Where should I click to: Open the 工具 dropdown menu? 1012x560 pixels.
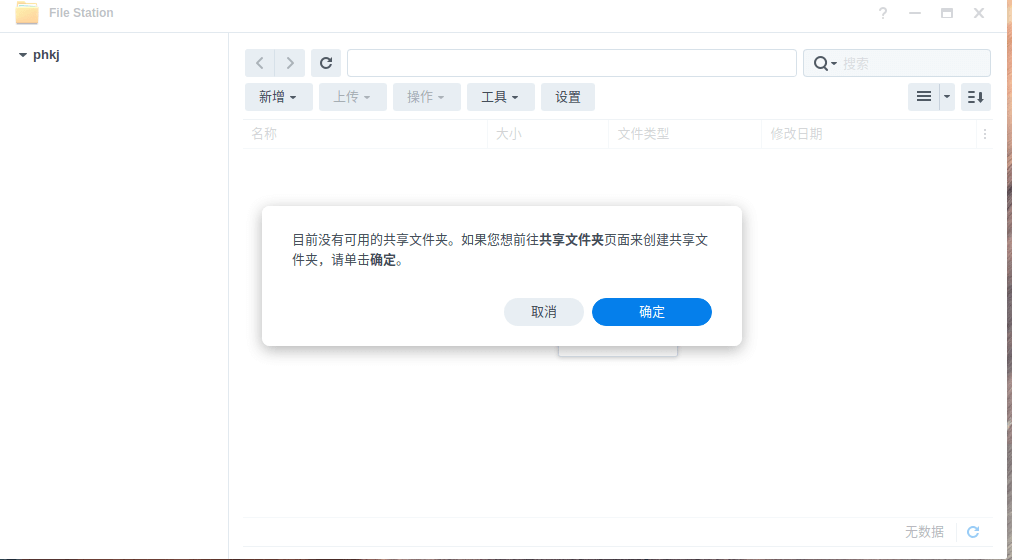pos(500,97)
